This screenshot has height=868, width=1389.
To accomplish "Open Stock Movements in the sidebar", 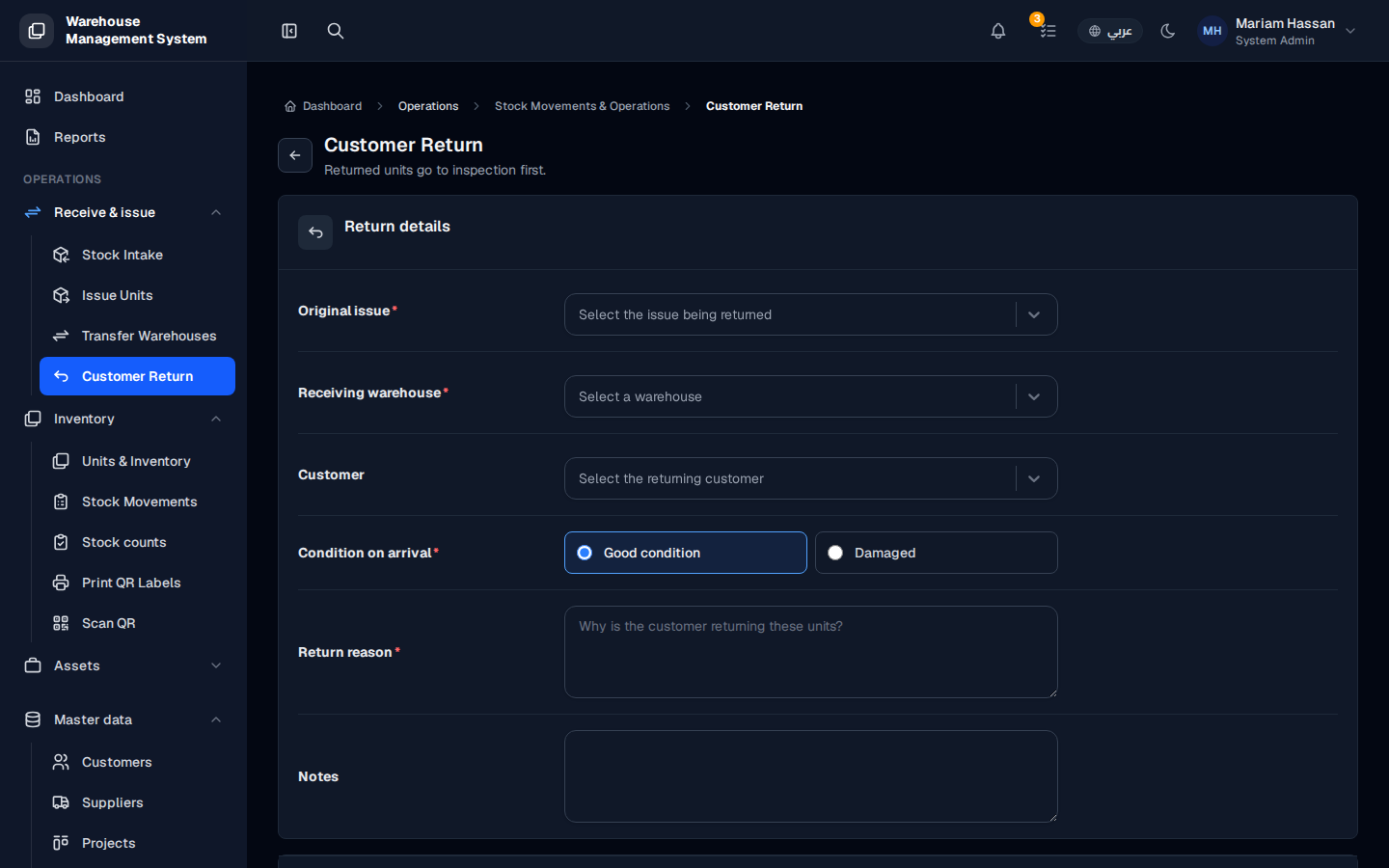I will pyautogui.click(x=137, y=502).
